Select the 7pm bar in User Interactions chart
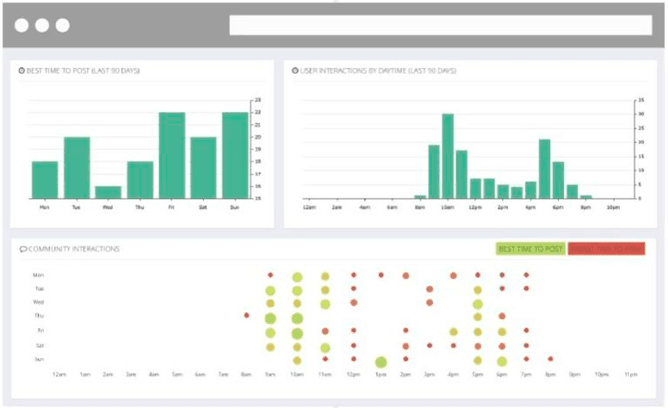Image resolution: width=668 pixels, height=408 pixels. point(572,192)
